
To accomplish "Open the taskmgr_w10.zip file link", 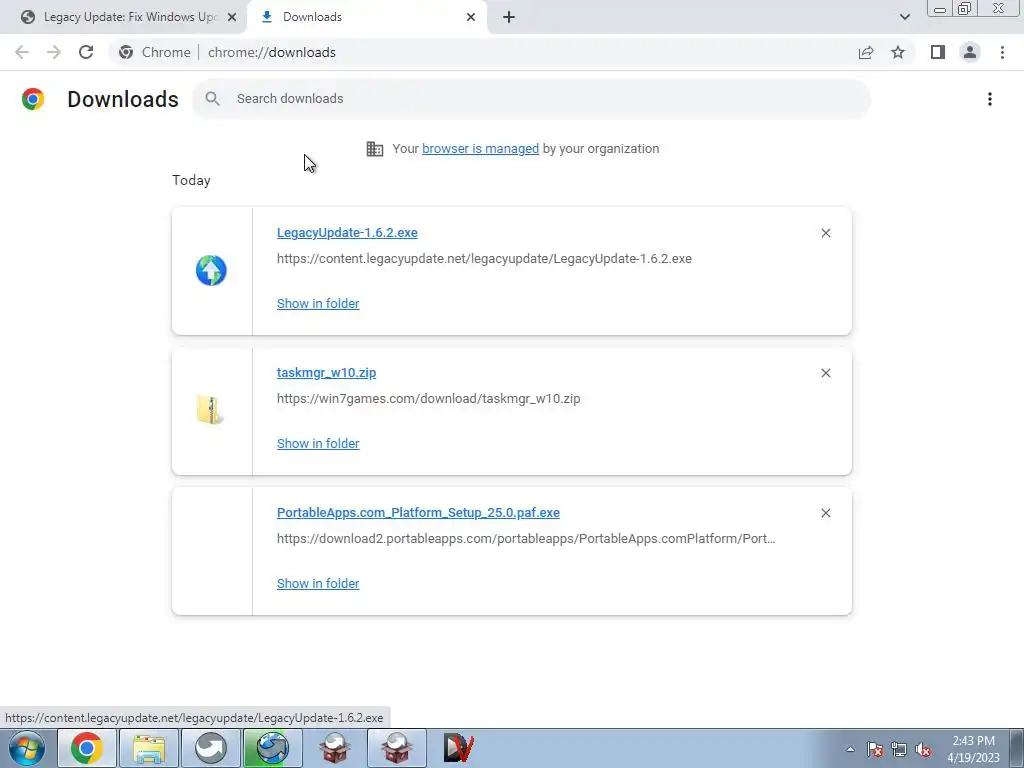I will [x=327, y=372].
